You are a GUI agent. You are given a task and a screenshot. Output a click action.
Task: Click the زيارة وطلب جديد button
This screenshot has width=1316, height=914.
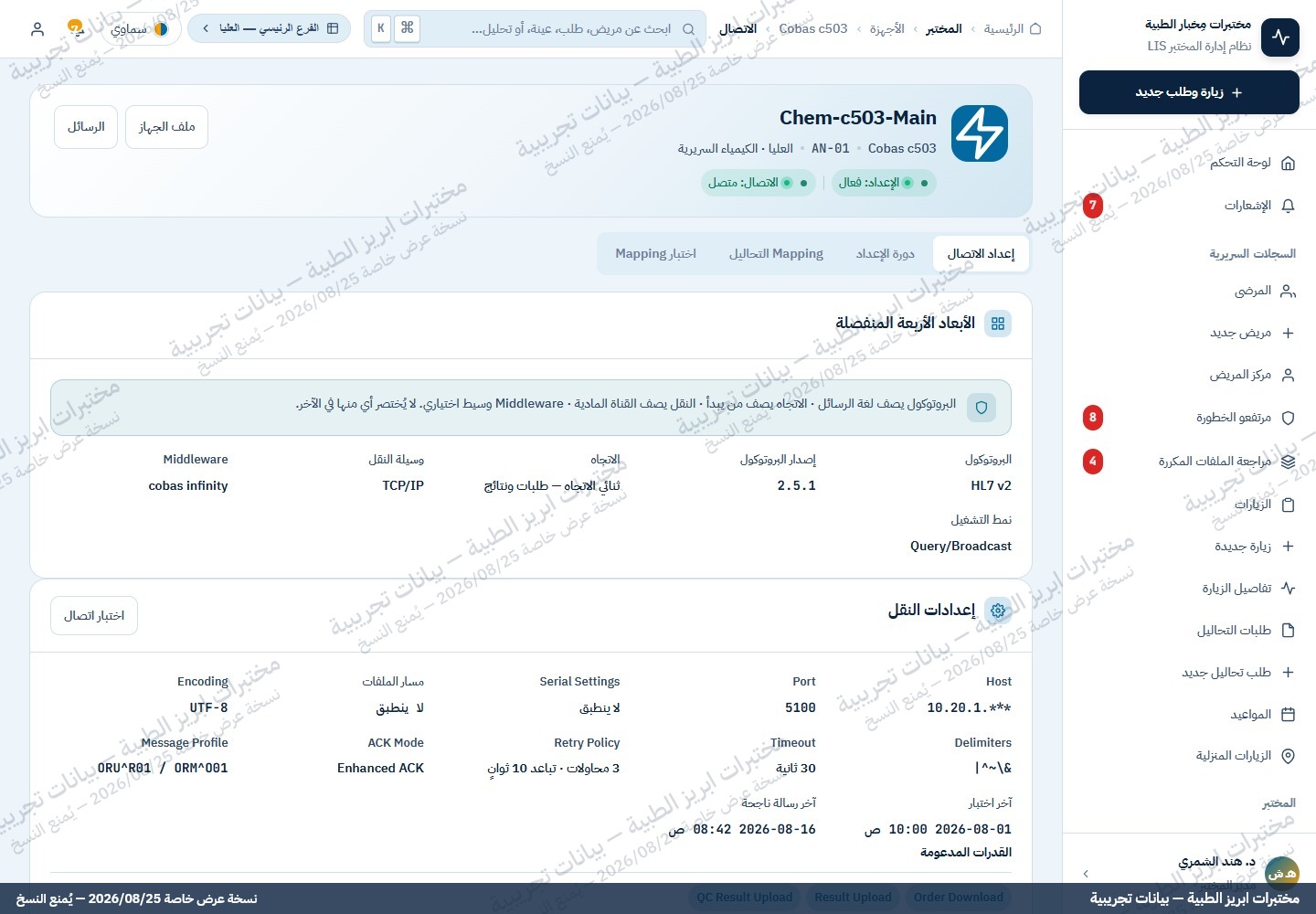tap(1189, 92)
